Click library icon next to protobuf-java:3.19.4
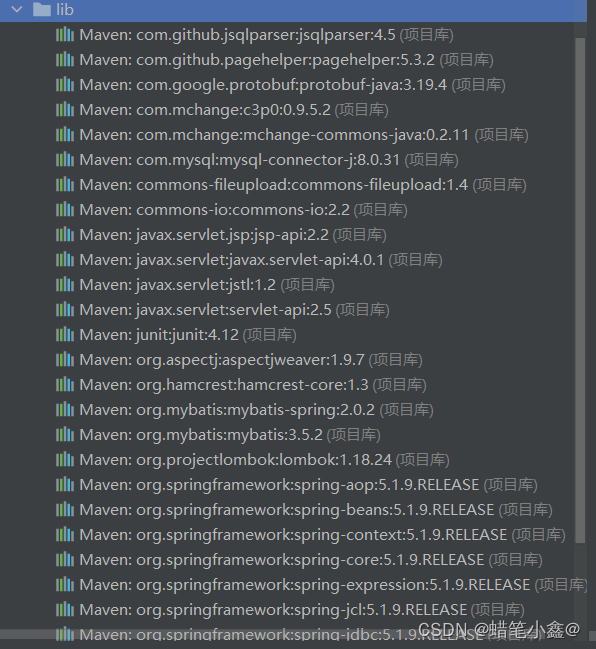The width and height of the screenshot is (596, 649). 65,85
